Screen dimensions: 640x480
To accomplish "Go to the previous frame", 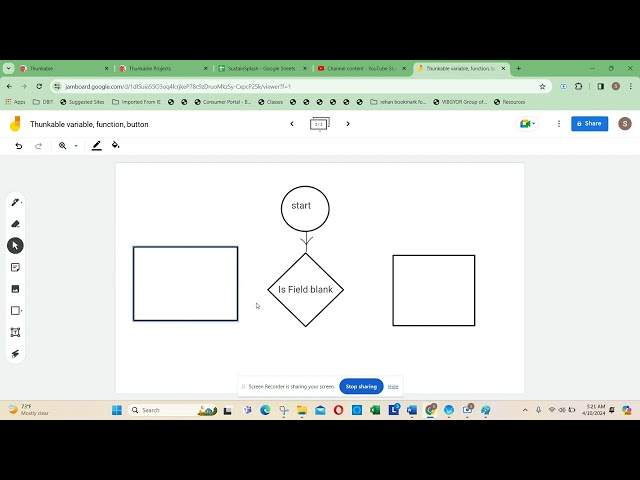I will click(x=292, y=124).
